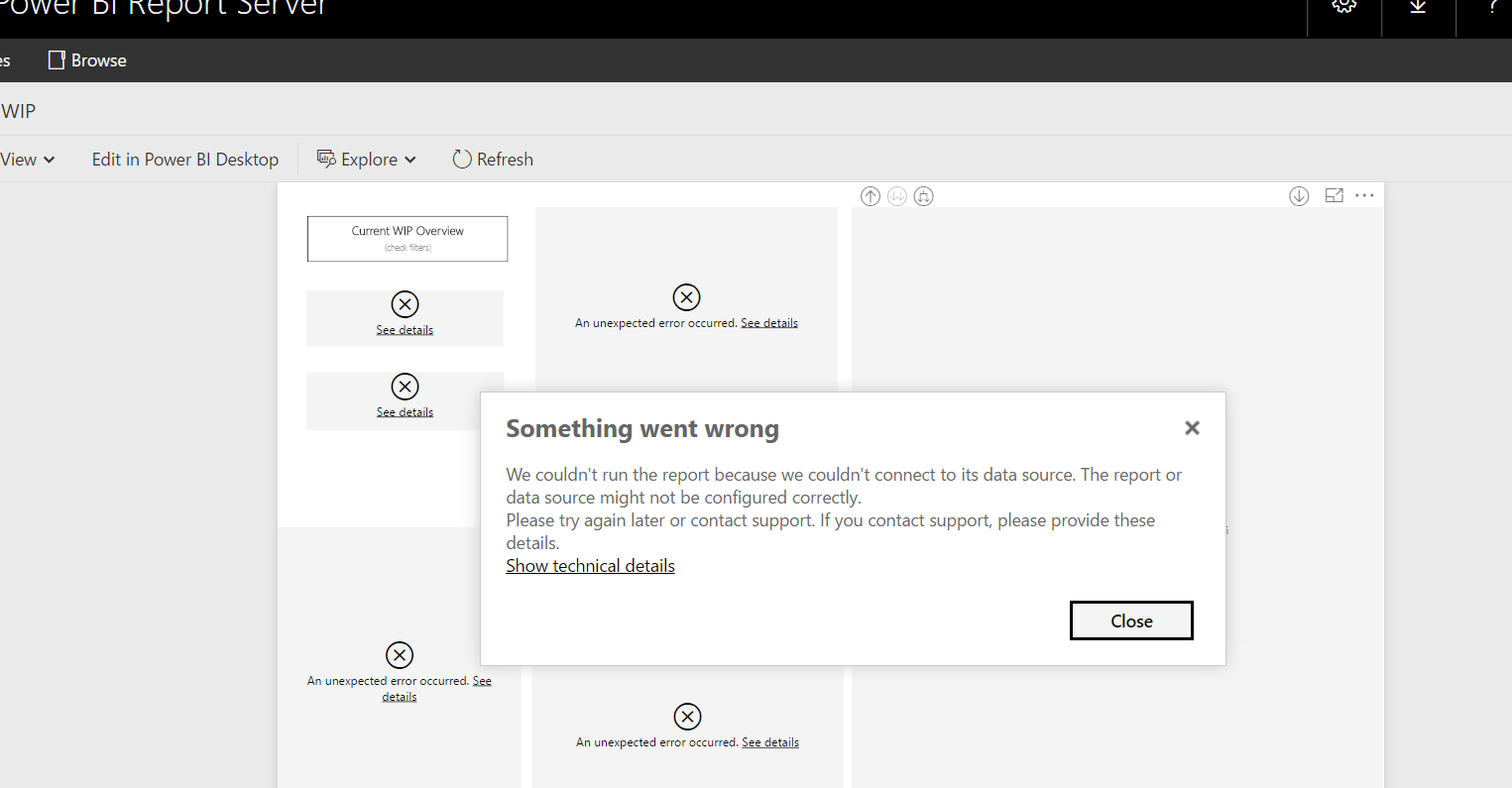Dismiss the error dialog with the X
1512x788 pixels.
click(x=1192, y=428)
